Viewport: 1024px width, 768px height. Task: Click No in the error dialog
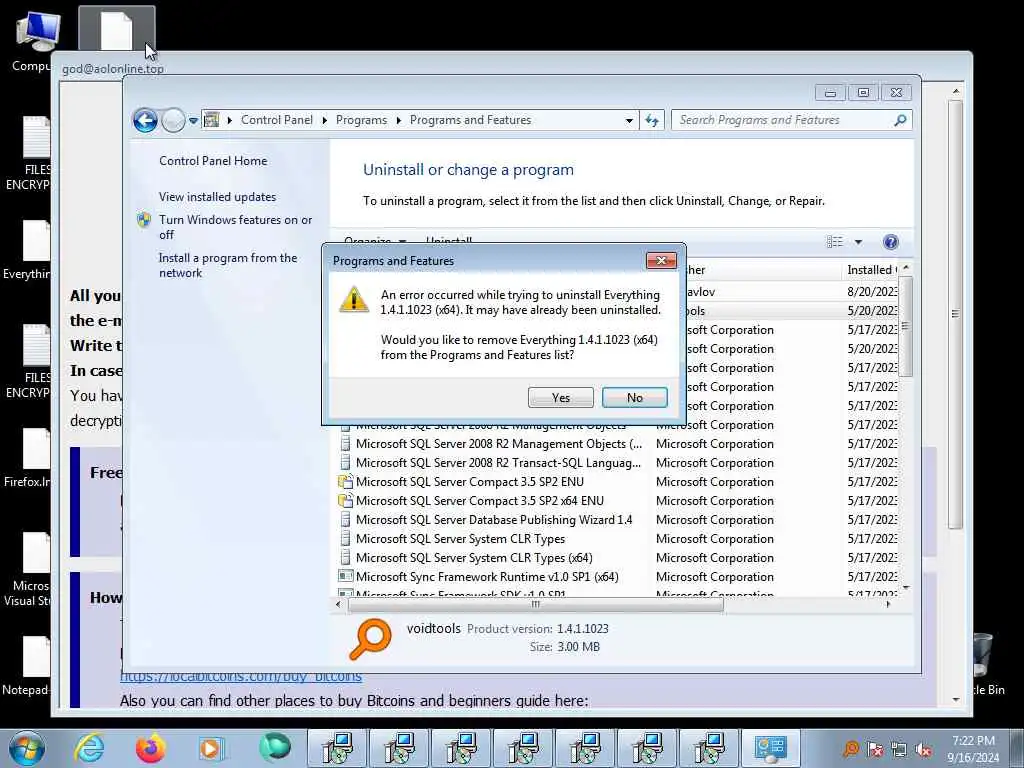pyautogui.click(x=634, y=398)
